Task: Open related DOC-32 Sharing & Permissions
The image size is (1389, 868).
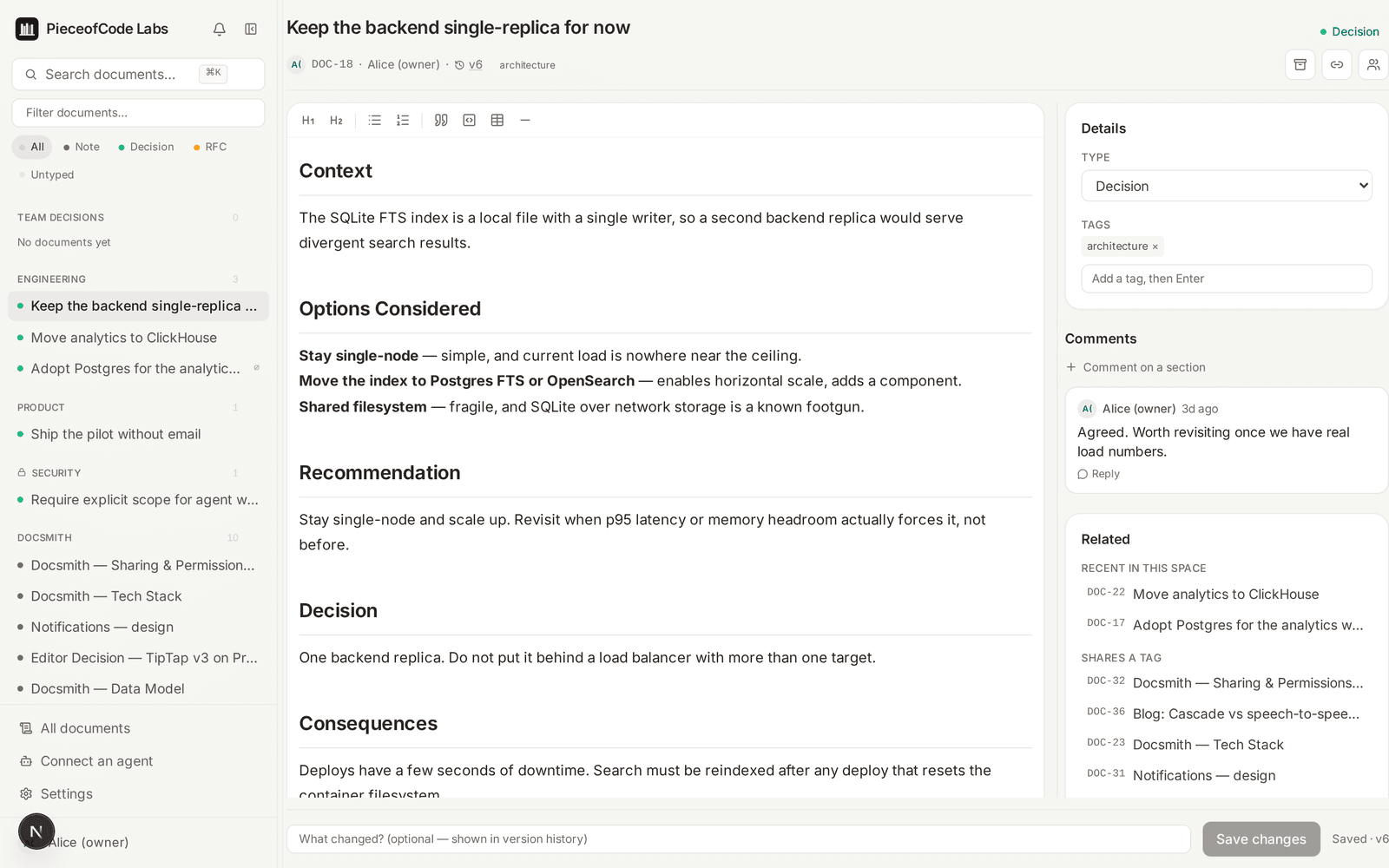Action: (1226, 683)
